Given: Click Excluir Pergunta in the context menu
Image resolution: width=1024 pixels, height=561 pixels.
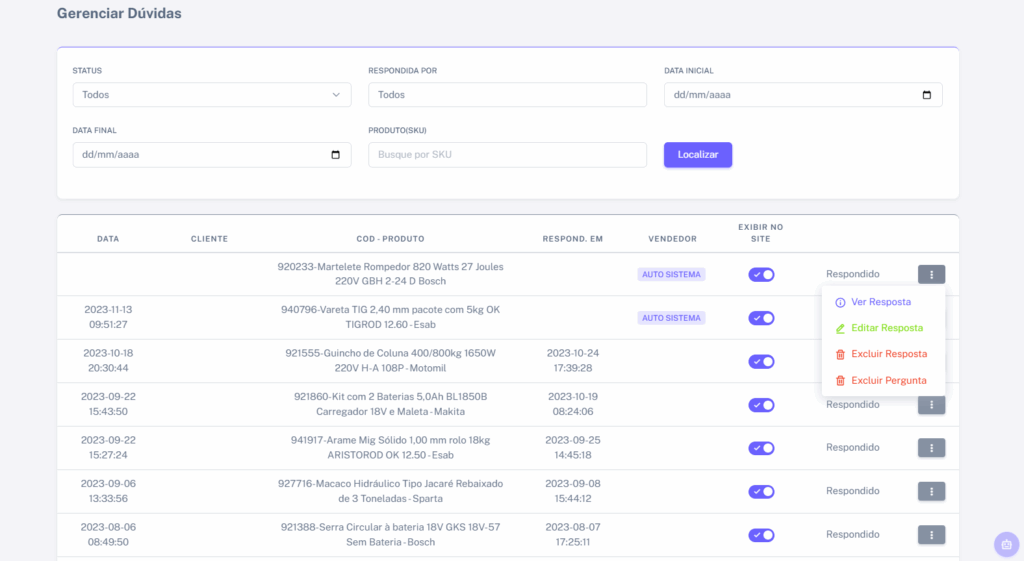Looking at the screenshot, I should [x=888, y=380].
